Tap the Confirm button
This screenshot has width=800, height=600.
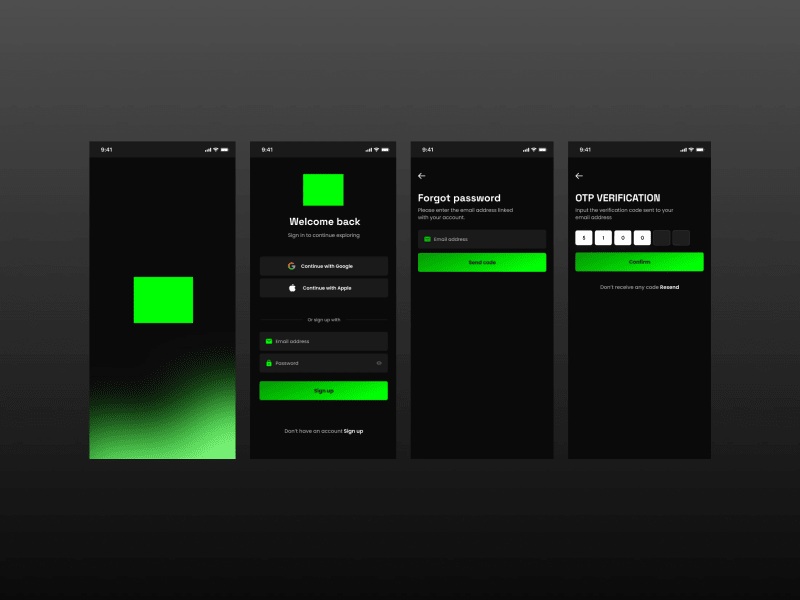pos(639,262)
